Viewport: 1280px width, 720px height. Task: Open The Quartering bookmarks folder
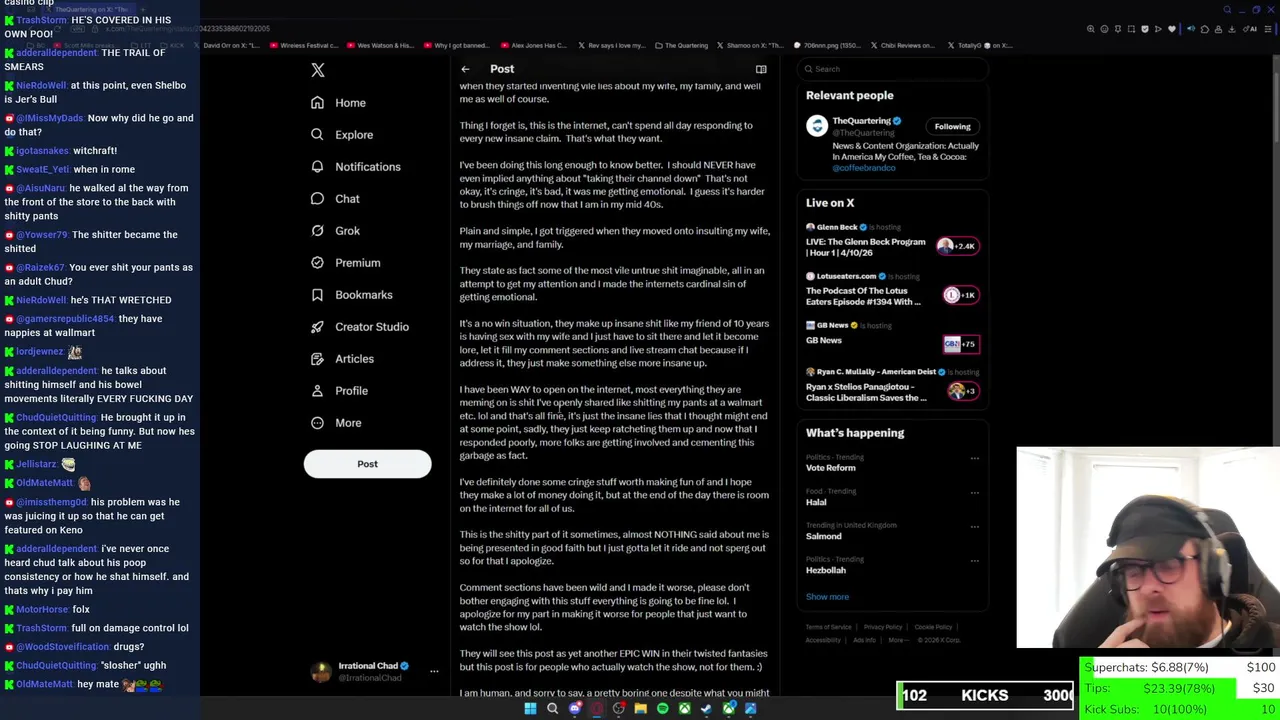(x=682, y=45)
